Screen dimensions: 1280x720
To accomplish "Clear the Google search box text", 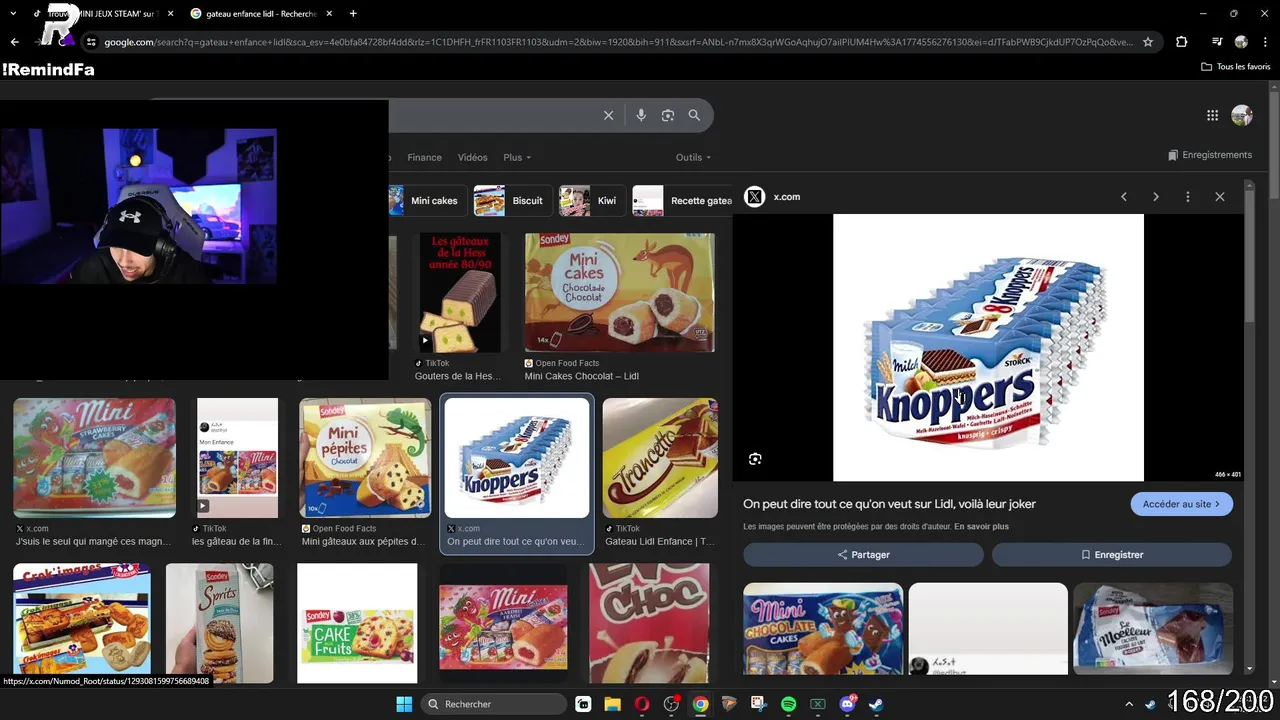I will (x=608, y=115).
